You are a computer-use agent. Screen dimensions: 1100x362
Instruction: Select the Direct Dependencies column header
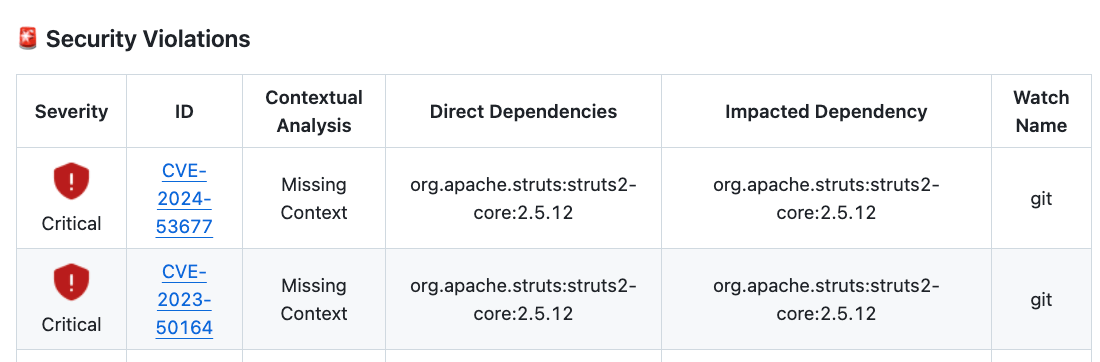523,112
